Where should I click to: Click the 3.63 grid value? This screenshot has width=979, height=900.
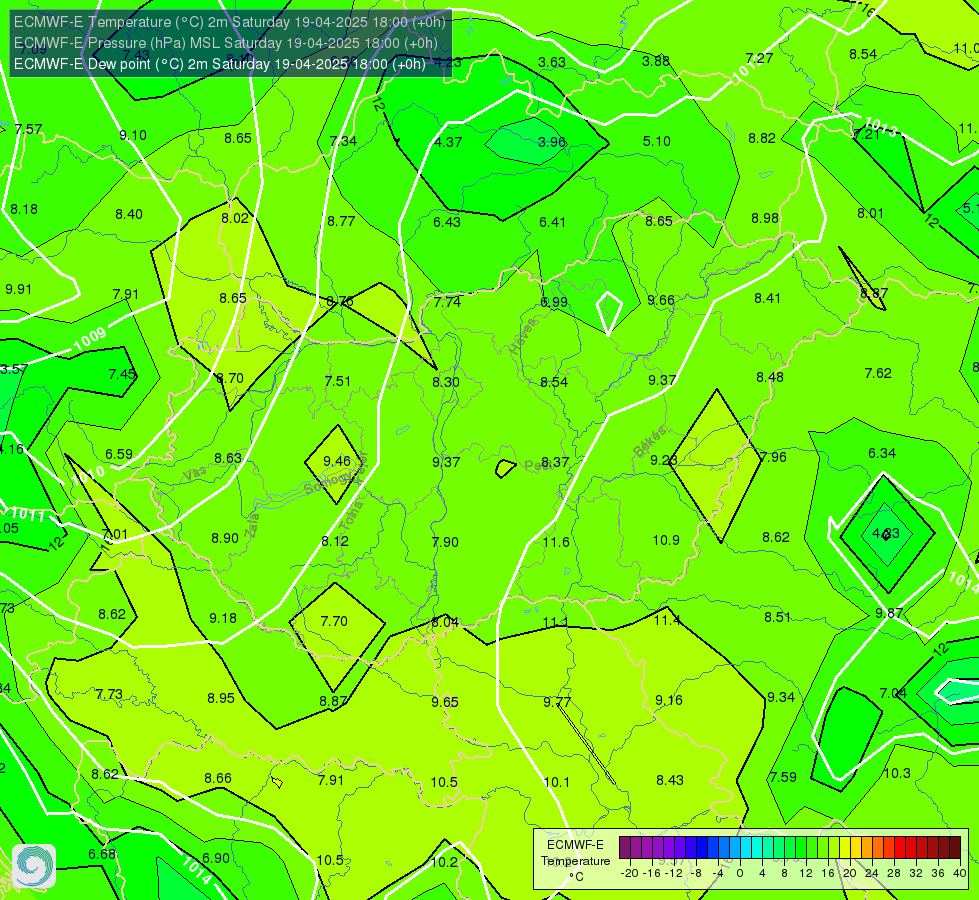point(552,62)
